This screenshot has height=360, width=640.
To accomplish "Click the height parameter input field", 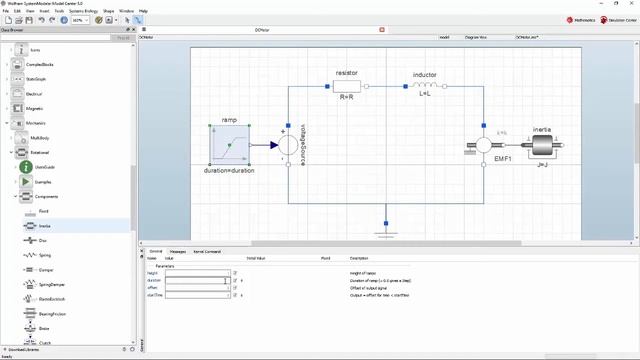I will click(x=198, y=273).
